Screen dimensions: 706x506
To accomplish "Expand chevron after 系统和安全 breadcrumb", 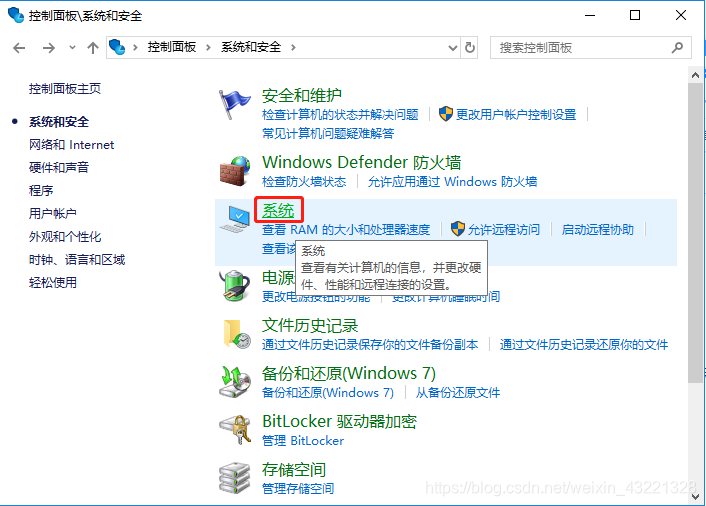I will coord(293,47).
